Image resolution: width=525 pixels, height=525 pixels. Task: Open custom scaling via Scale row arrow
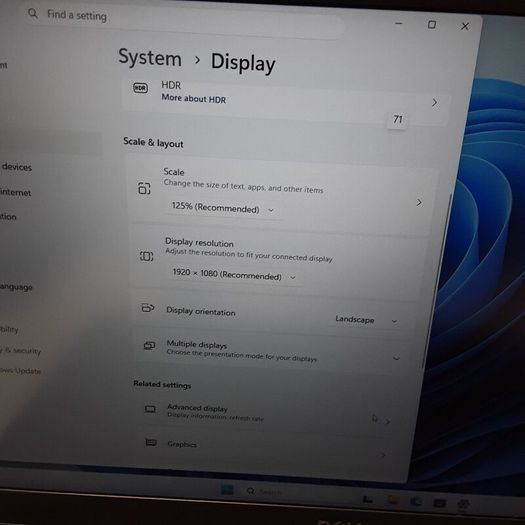(x=419, y=202)
